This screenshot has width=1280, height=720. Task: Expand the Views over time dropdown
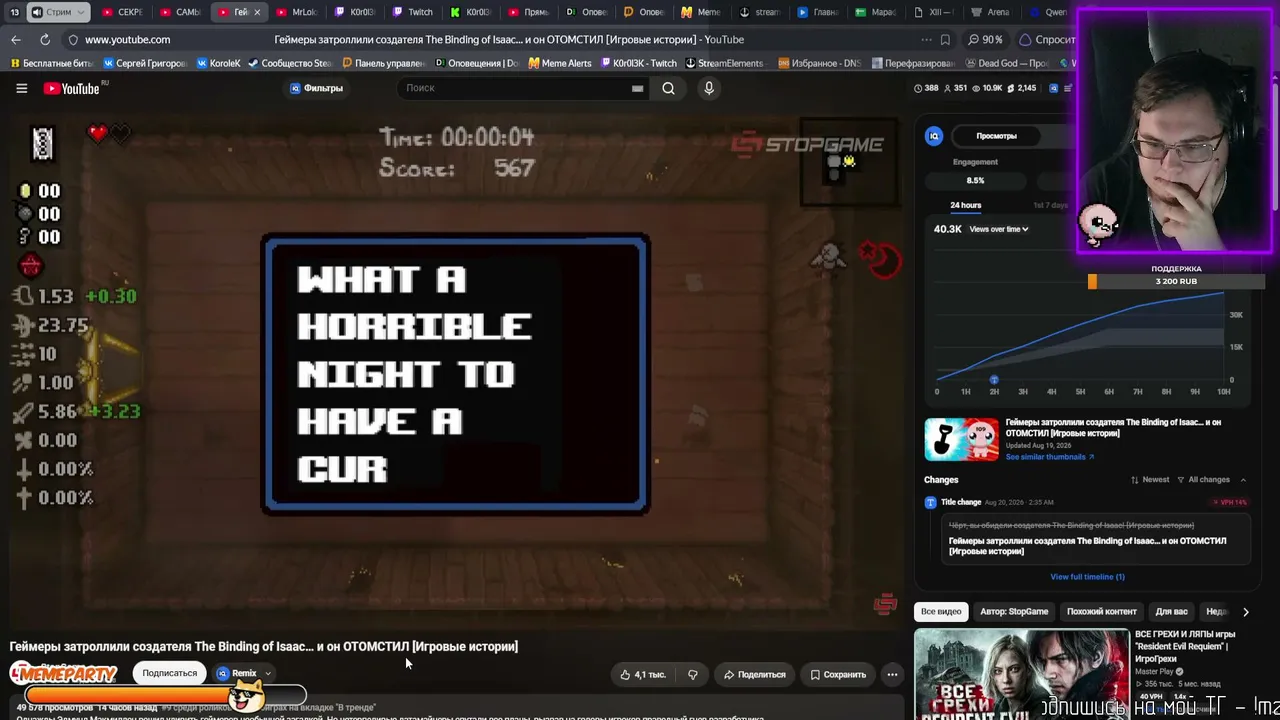point(999,229)
